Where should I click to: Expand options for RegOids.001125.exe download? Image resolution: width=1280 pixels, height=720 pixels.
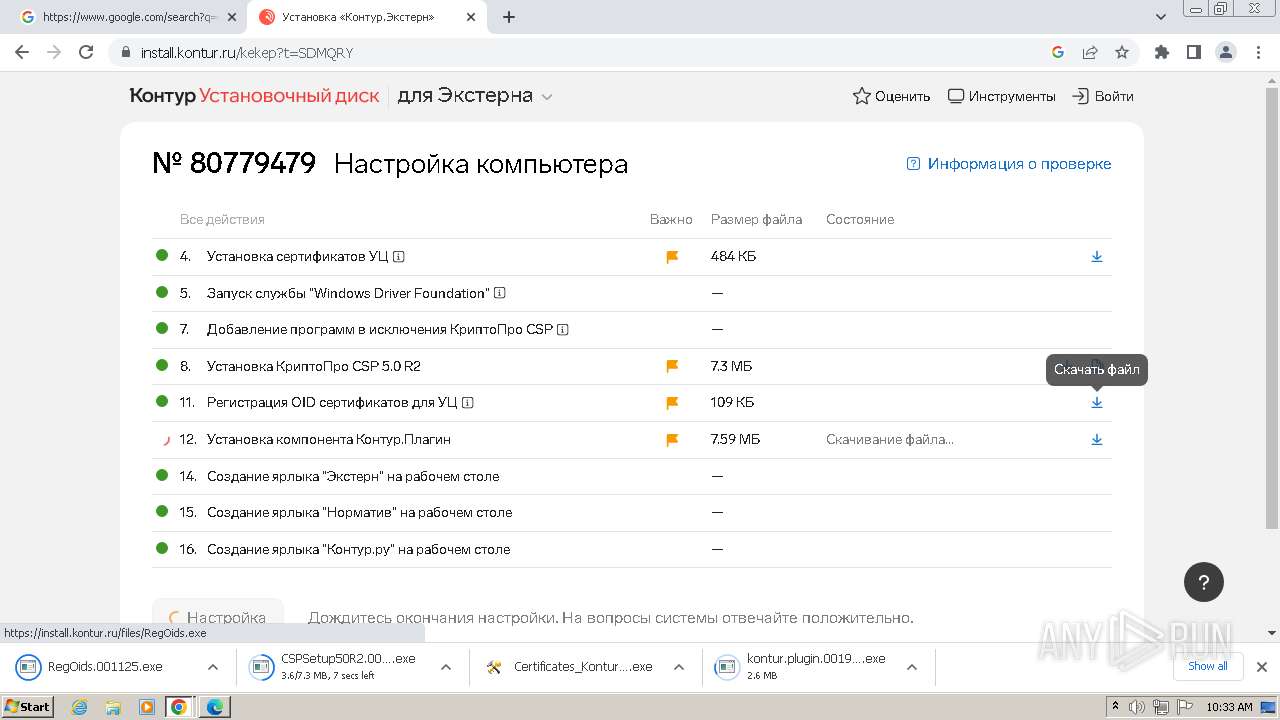click(x=213, y=667)
